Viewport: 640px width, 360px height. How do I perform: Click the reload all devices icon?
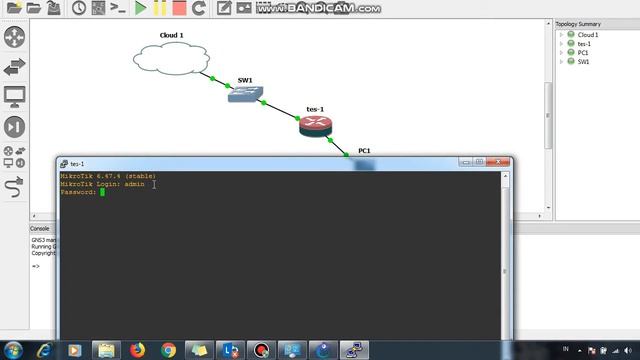[x=199, y=8]
